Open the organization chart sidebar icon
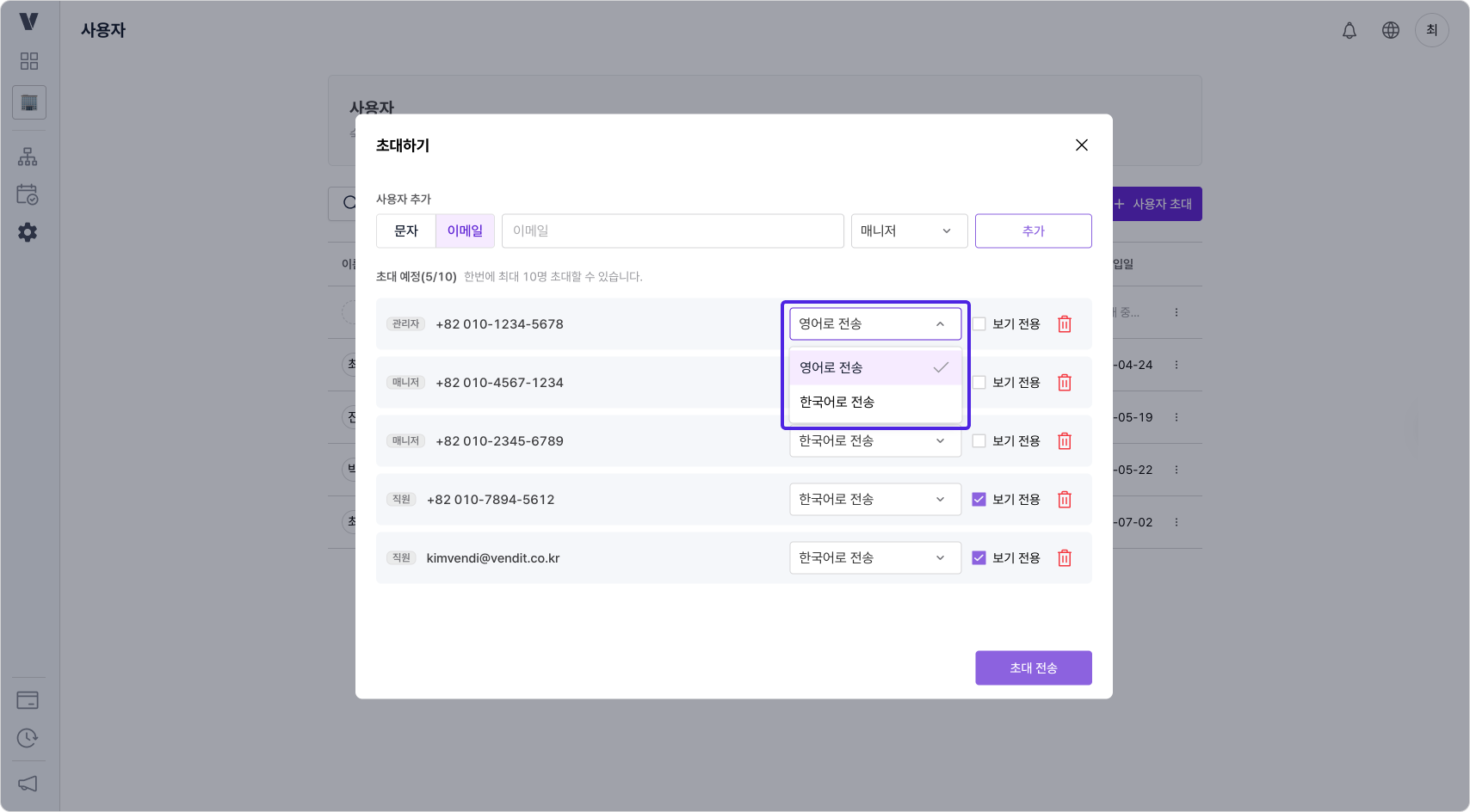1470x812 pixels. 28,156
